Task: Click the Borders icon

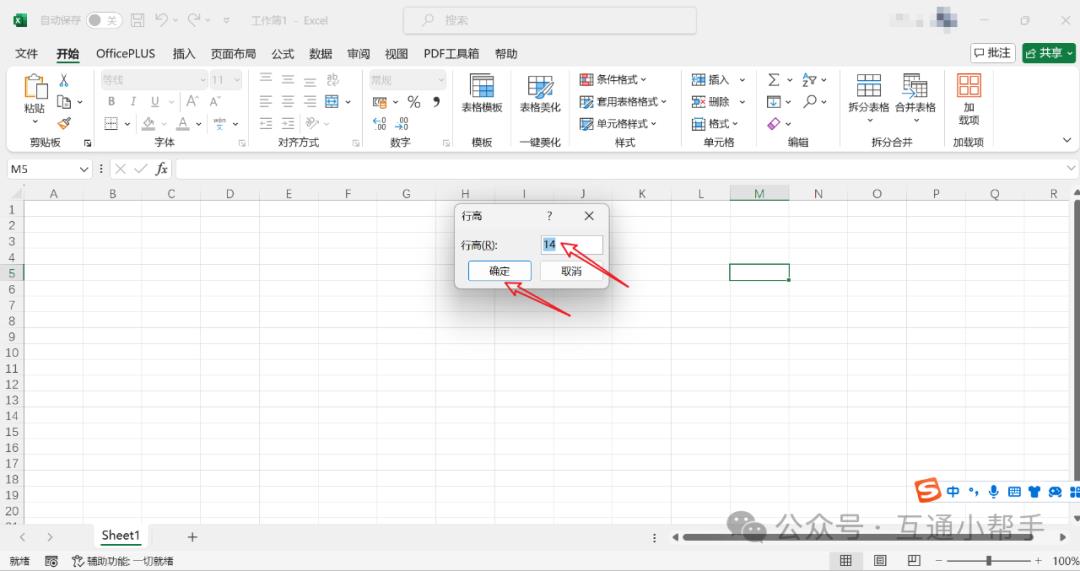Action: 111,123
